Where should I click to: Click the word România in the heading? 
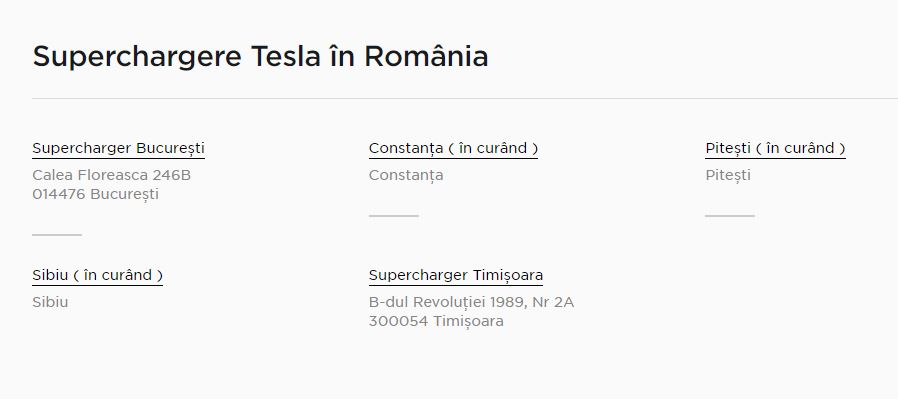(x=426, y=57)
